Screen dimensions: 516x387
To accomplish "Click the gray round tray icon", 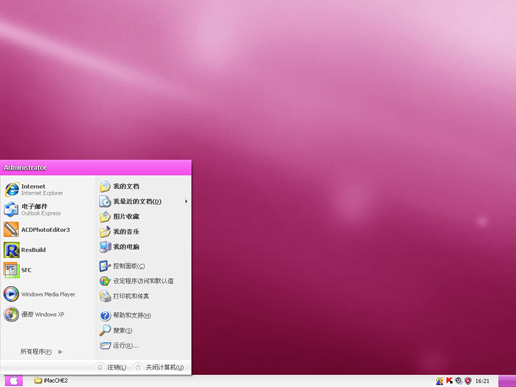I will tap(459, 380).
